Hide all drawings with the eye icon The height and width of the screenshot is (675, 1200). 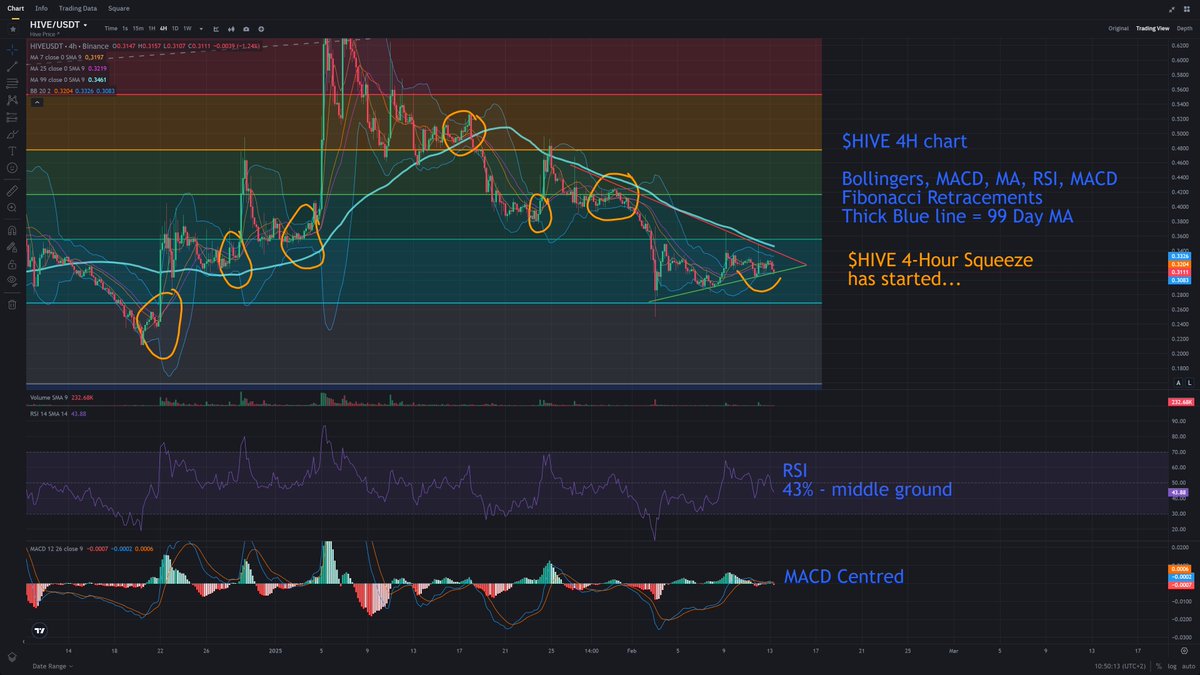tap(12, 277)
